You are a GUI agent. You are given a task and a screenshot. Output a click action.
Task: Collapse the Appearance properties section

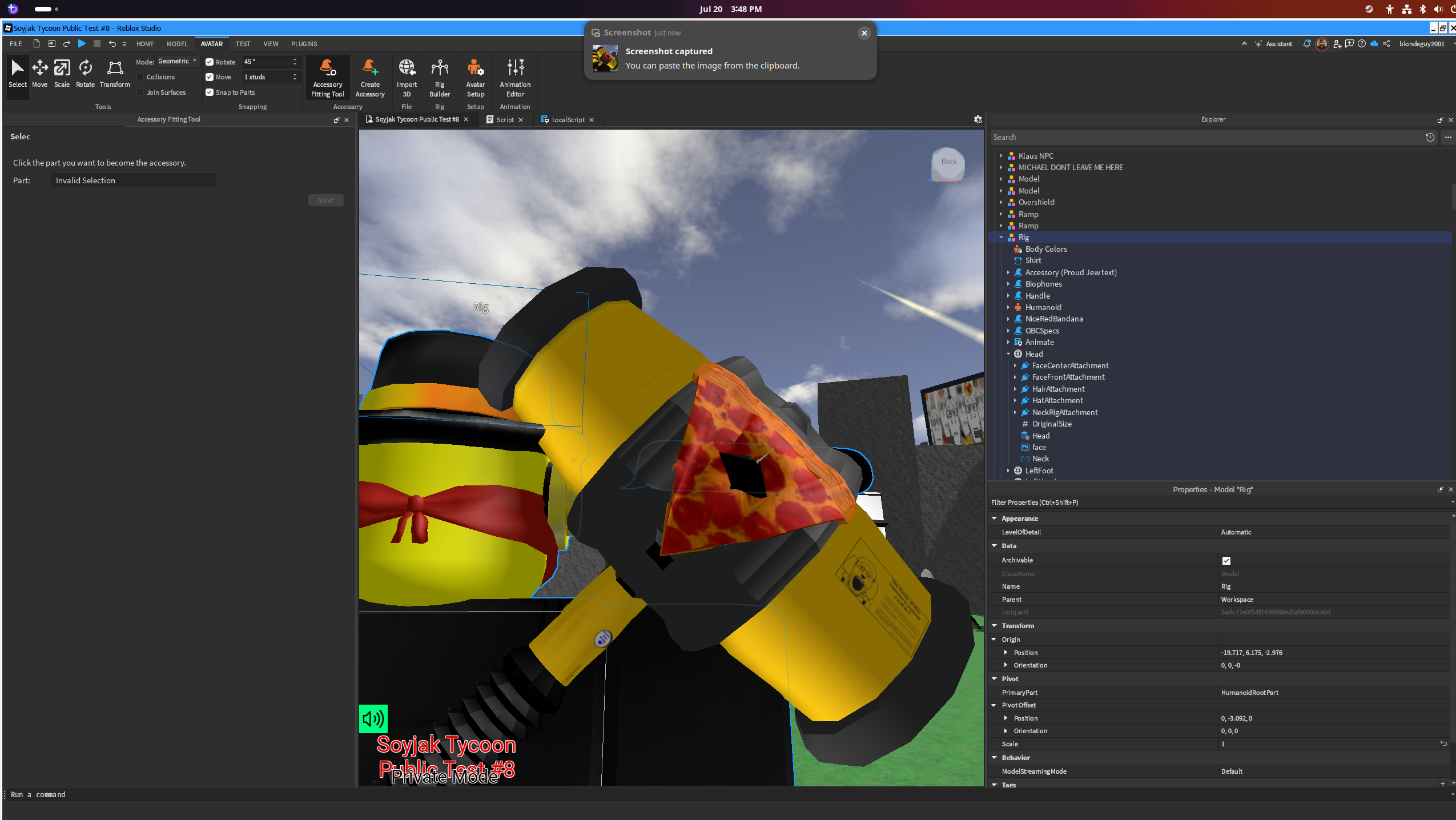pos(994,518)
